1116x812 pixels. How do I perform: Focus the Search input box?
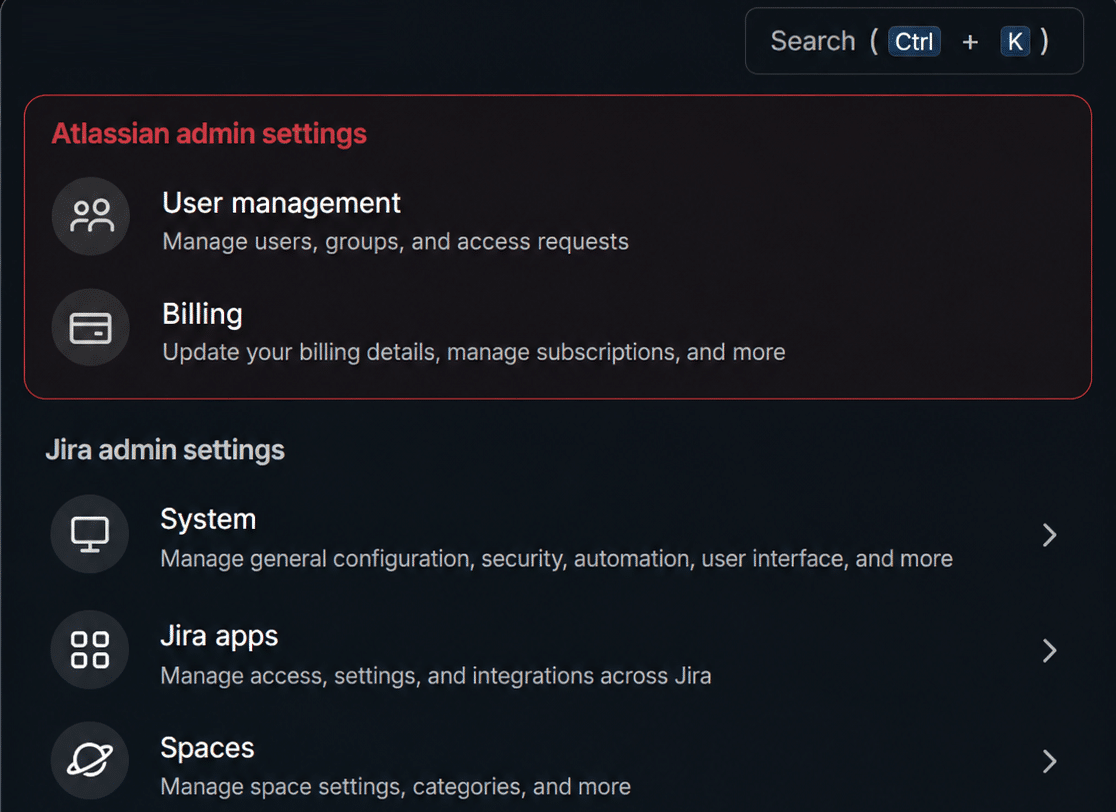click(914, 41)
